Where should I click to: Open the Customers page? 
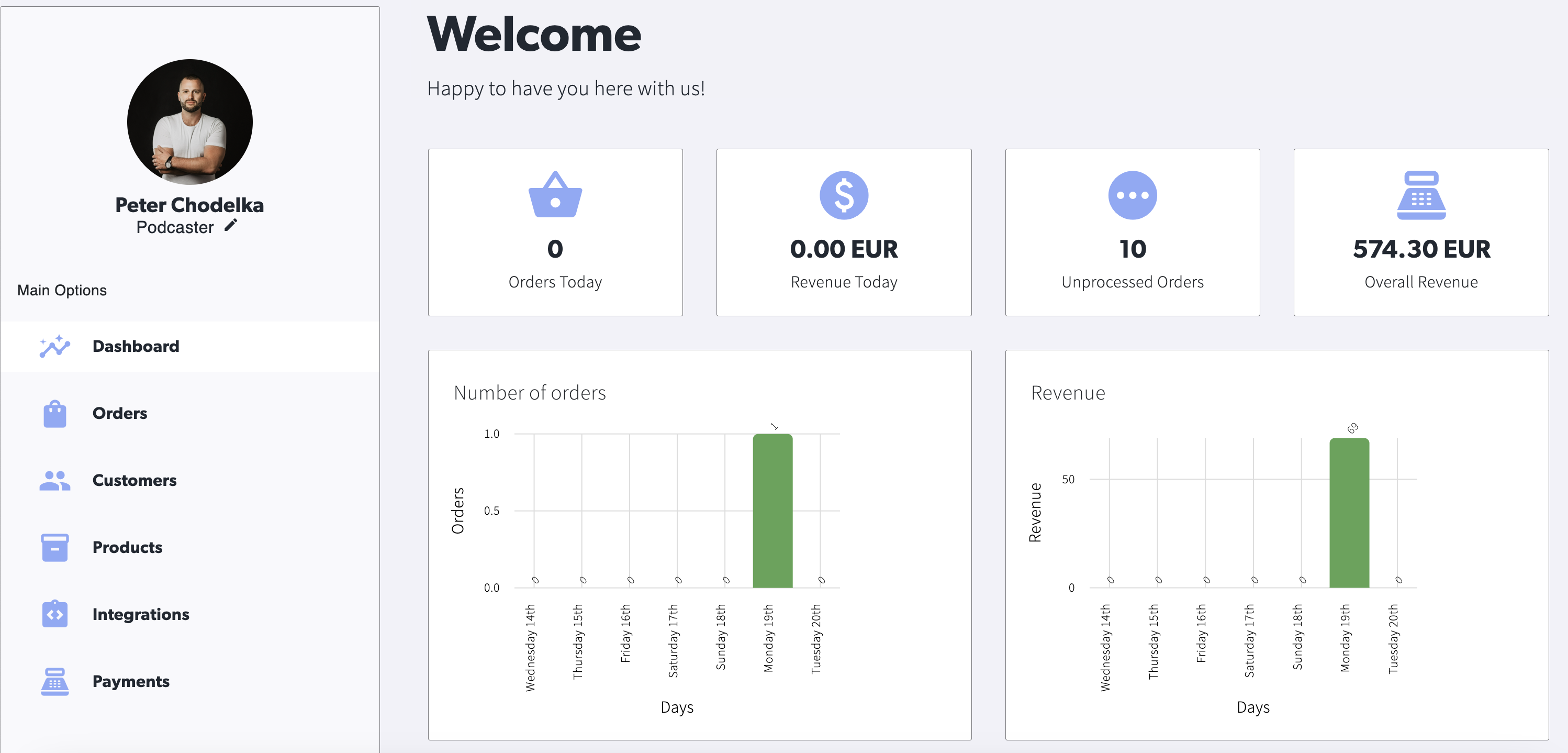(x=190, y=481)
